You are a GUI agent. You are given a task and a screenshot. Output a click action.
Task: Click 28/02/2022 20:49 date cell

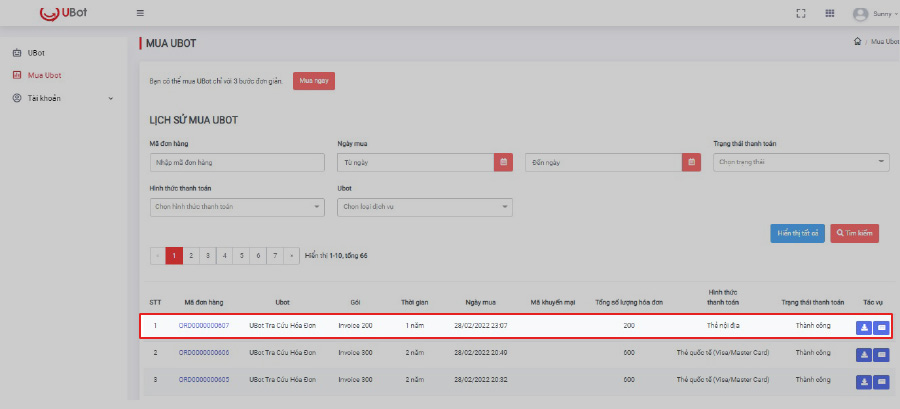(x=480, y=352)
